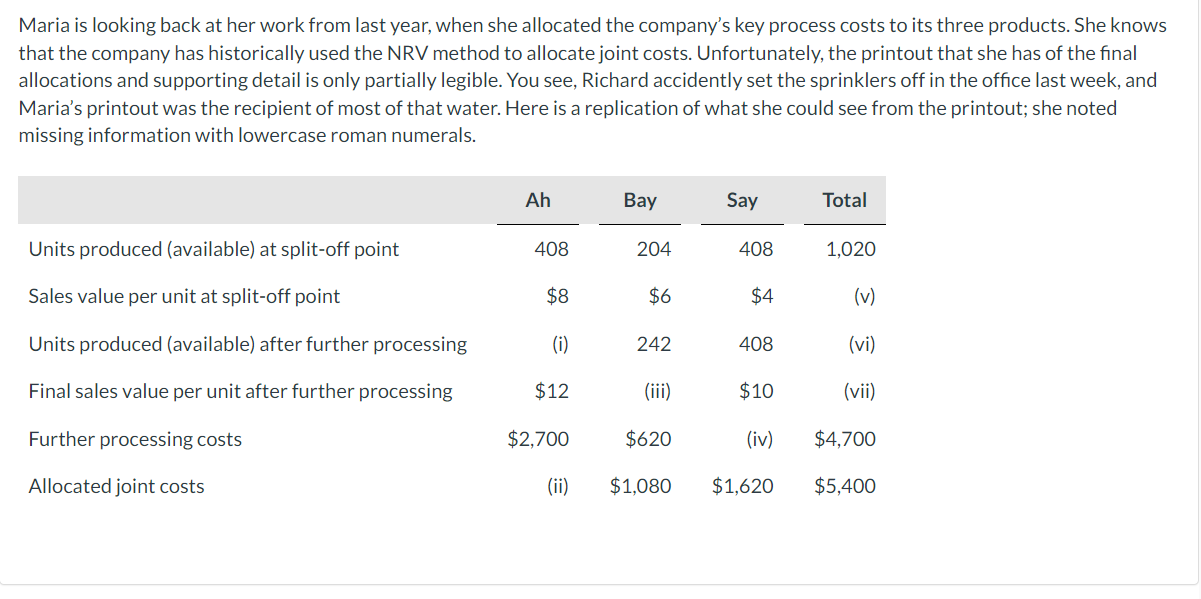This screenshot has width=1201, height=599.
Task: Click the Total column header
Action: [x=844, y=200]
